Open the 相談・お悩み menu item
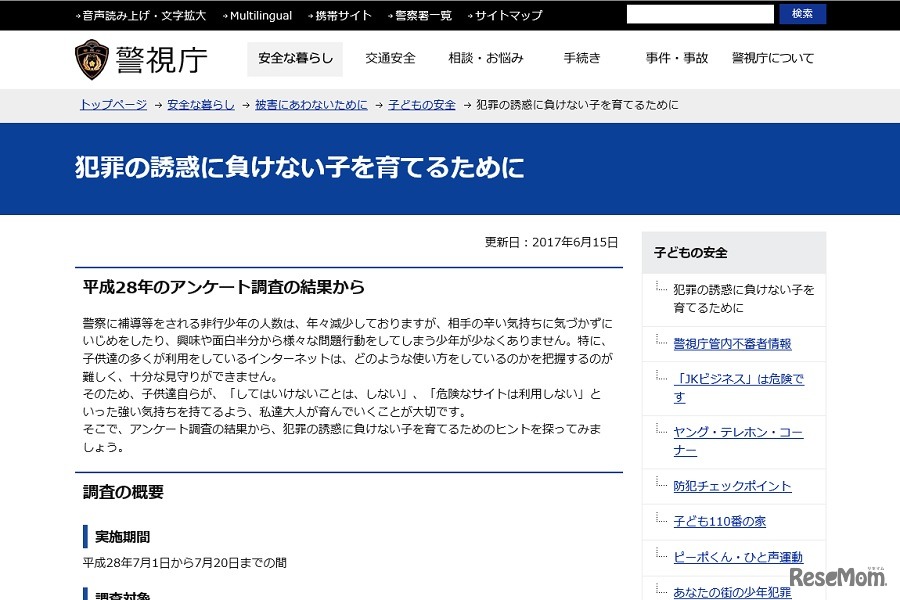900x600 pixels. pos(486,58)
